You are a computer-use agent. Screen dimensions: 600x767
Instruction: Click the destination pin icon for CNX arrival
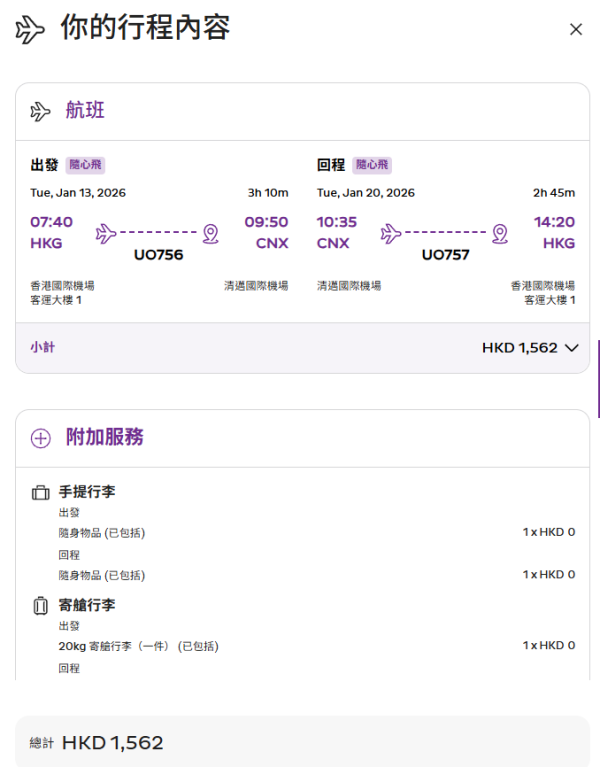pyautogui.click(x=211, y=234)
